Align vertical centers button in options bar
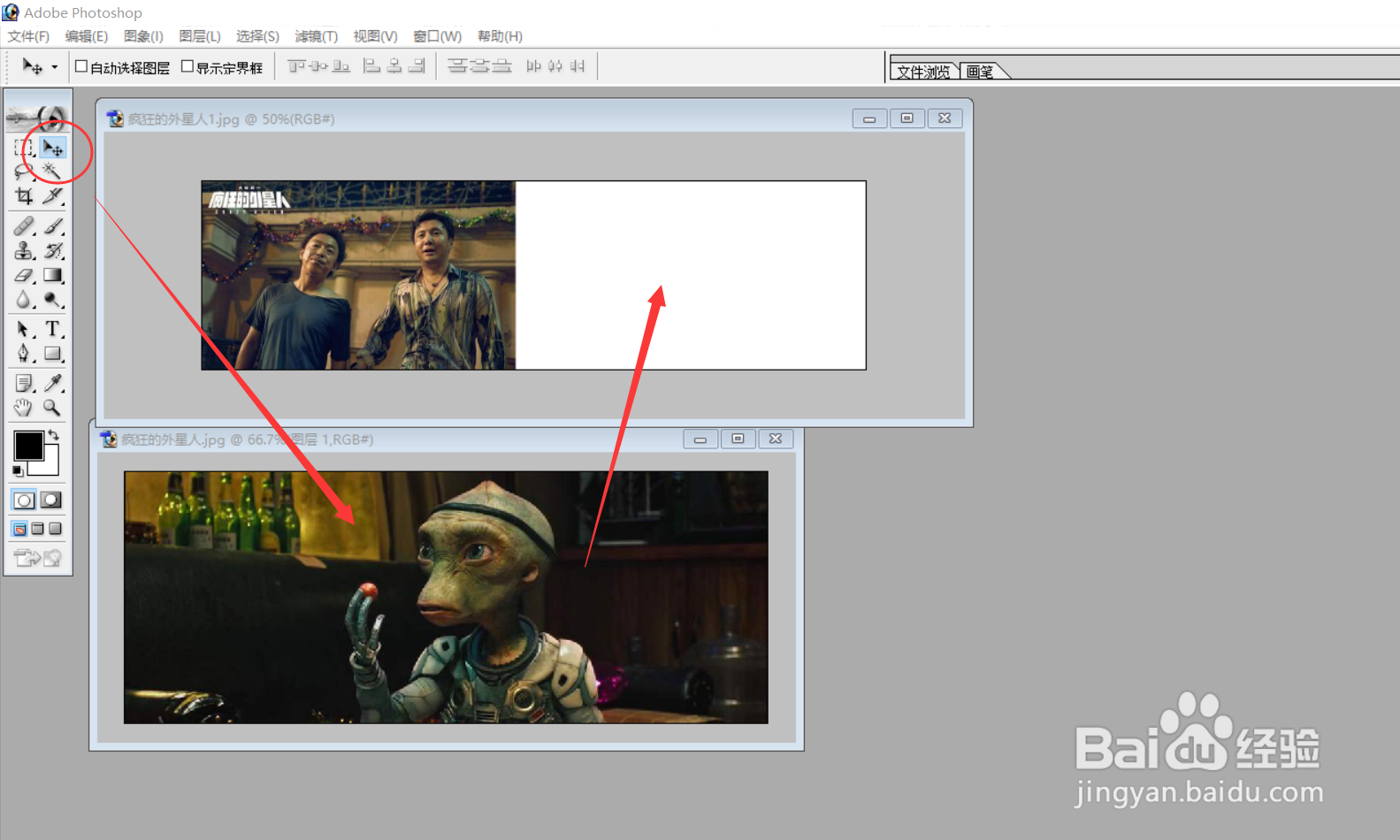This screenshot has height=840, width=1400. [x=319, y=66]
